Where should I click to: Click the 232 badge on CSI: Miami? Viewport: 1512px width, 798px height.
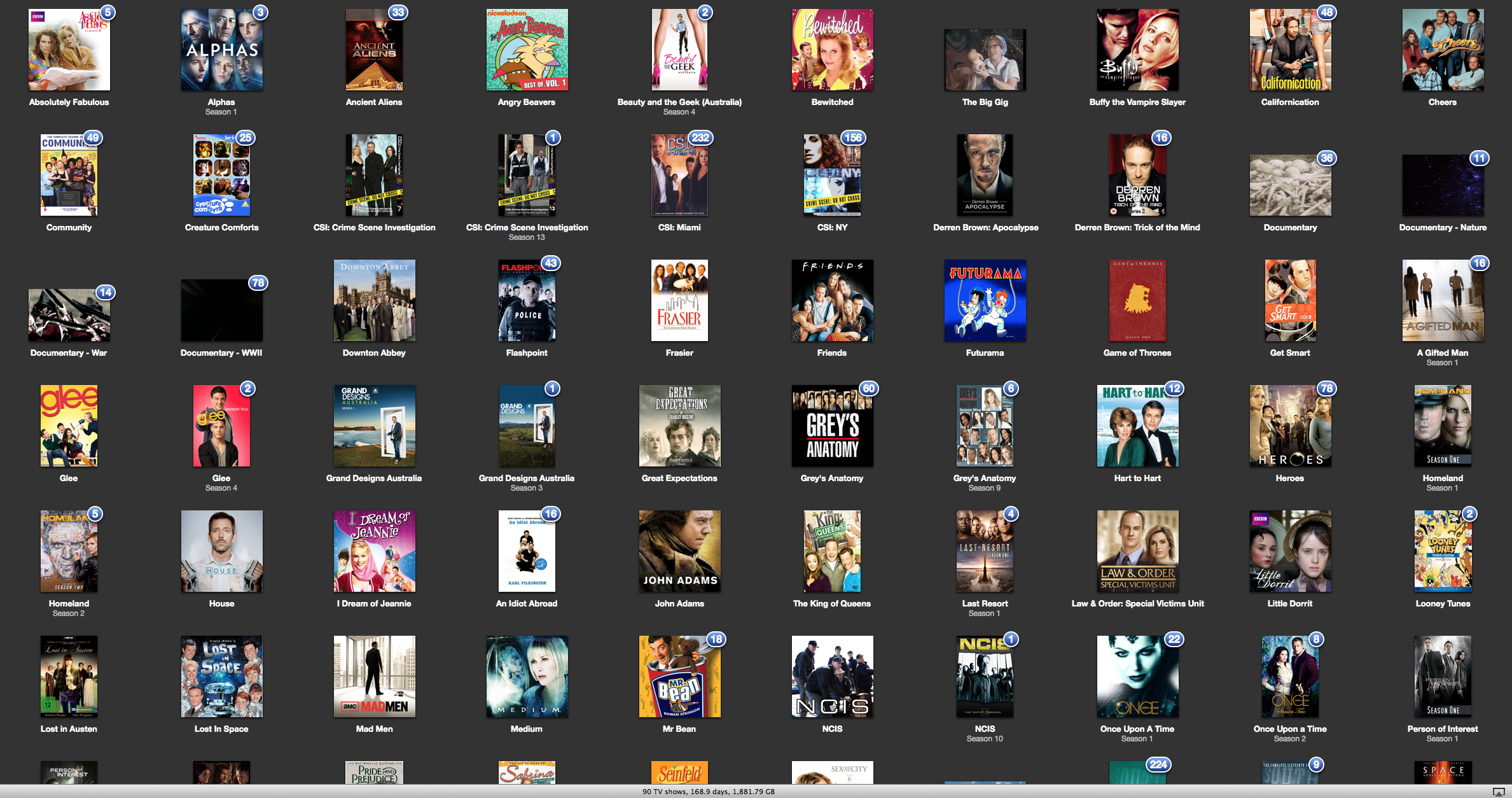[x=700, y=137]
